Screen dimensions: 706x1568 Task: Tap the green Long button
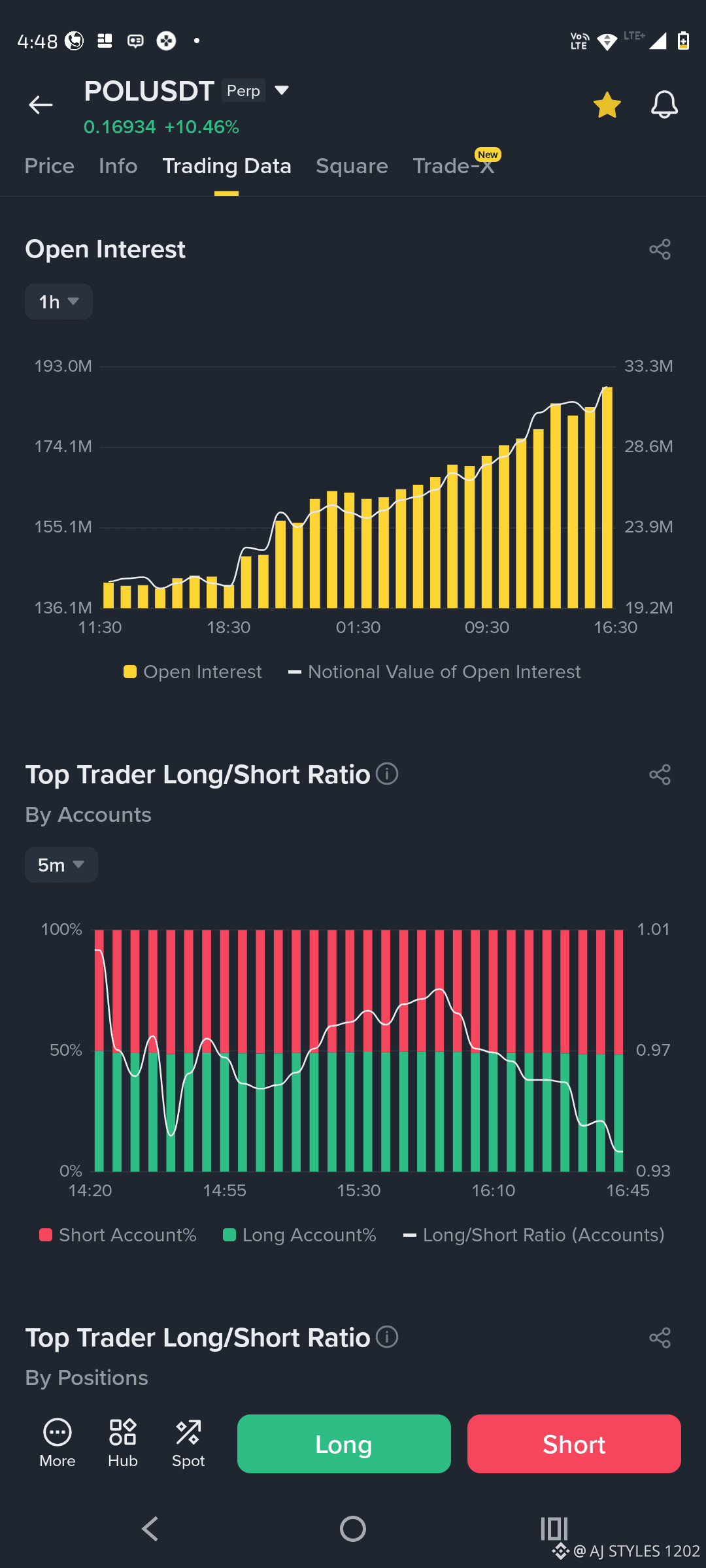pyautogui.click(x=344, y=1444)
